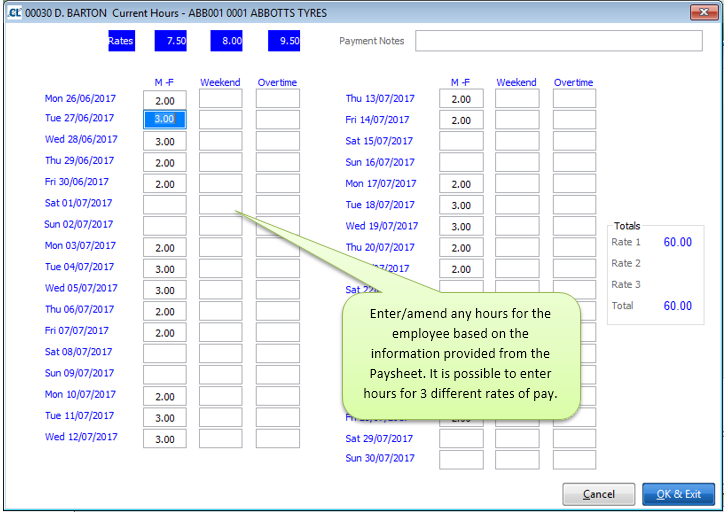The image size is (726, 514).
Task: Edit M-F hours for Mon 10/07/2017
Action: pyautogui.click(x=165, y=396)
